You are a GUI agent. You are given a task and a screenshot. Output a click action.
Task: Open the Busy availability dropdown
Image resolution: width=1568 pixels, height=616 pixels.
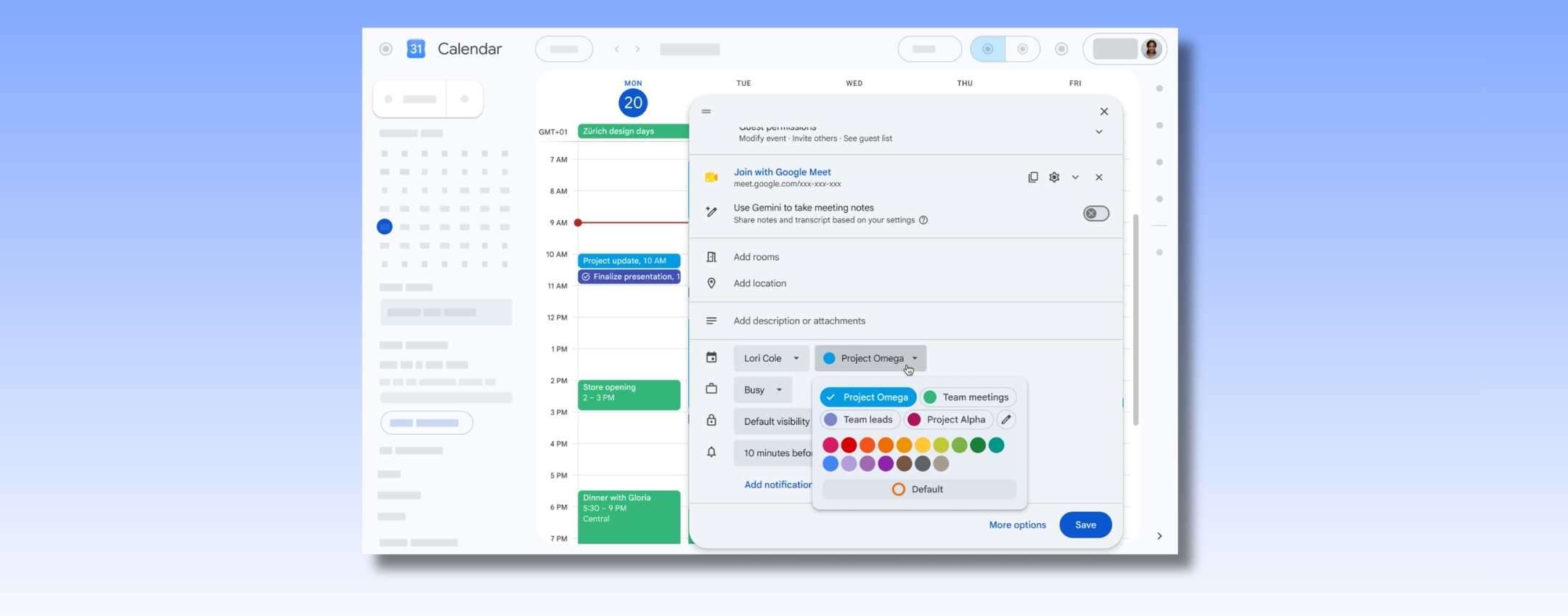(762, 390)
